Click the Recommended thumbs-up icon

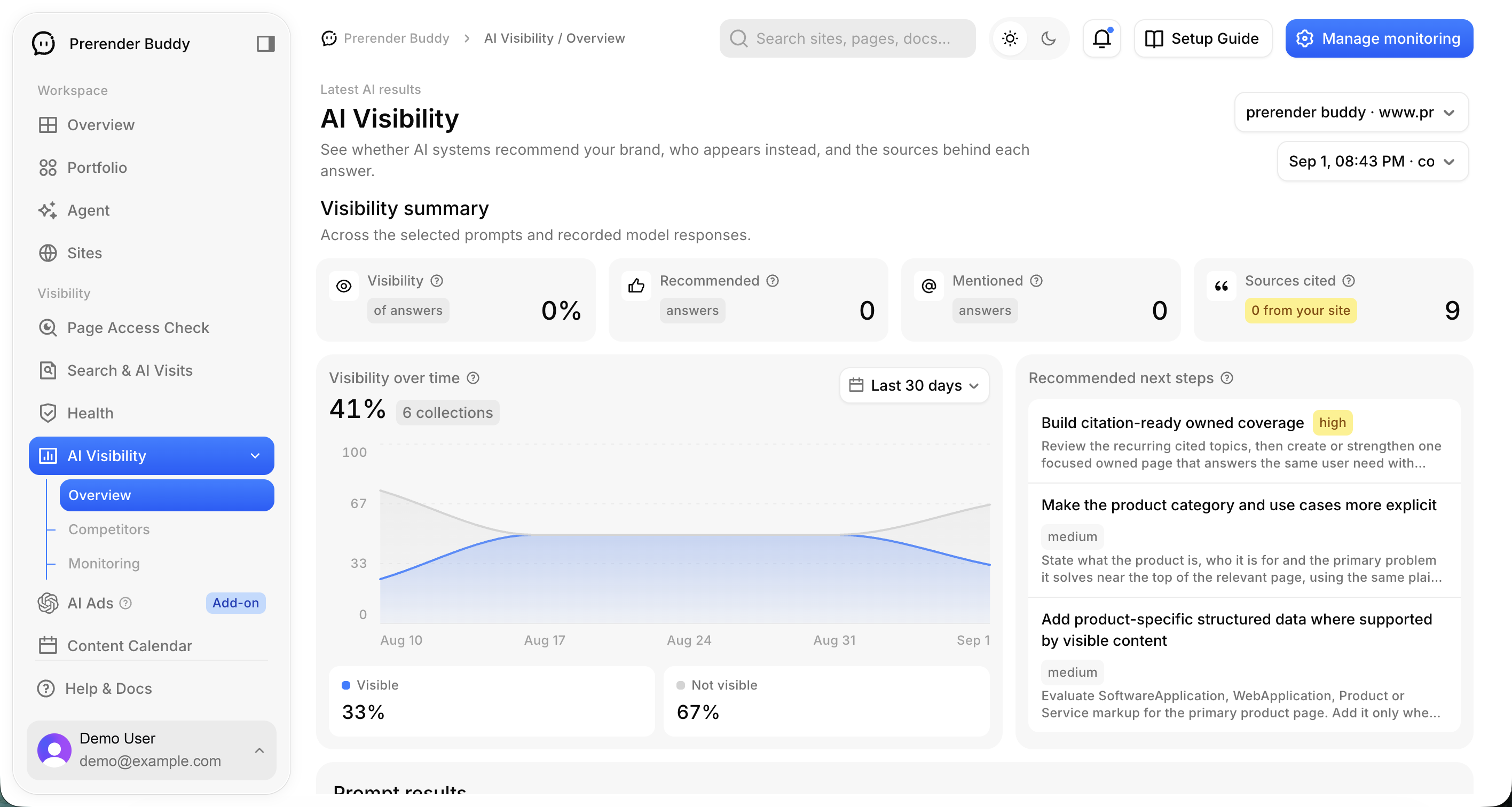point(636,286)
